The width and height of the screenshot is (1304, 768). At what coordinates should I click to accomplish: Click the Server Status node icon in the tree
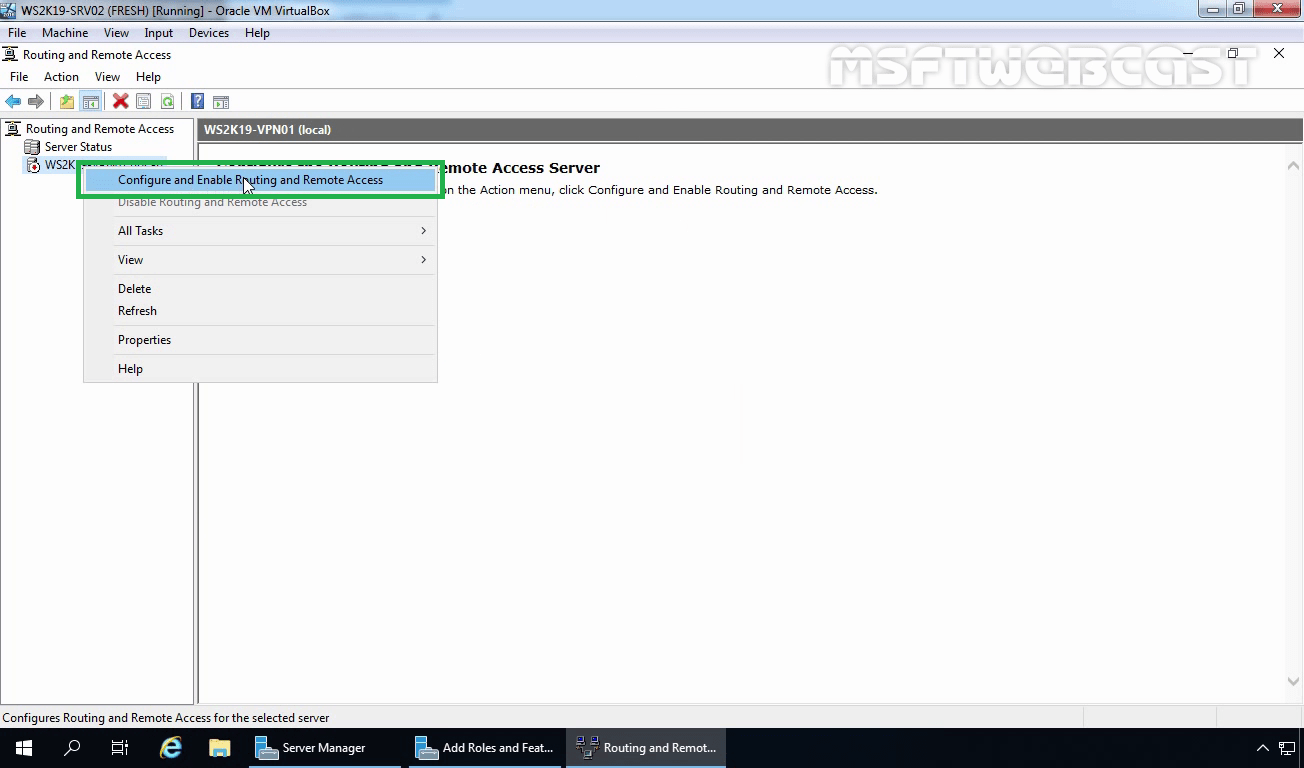pyautogui.click(x=32, y=147)
